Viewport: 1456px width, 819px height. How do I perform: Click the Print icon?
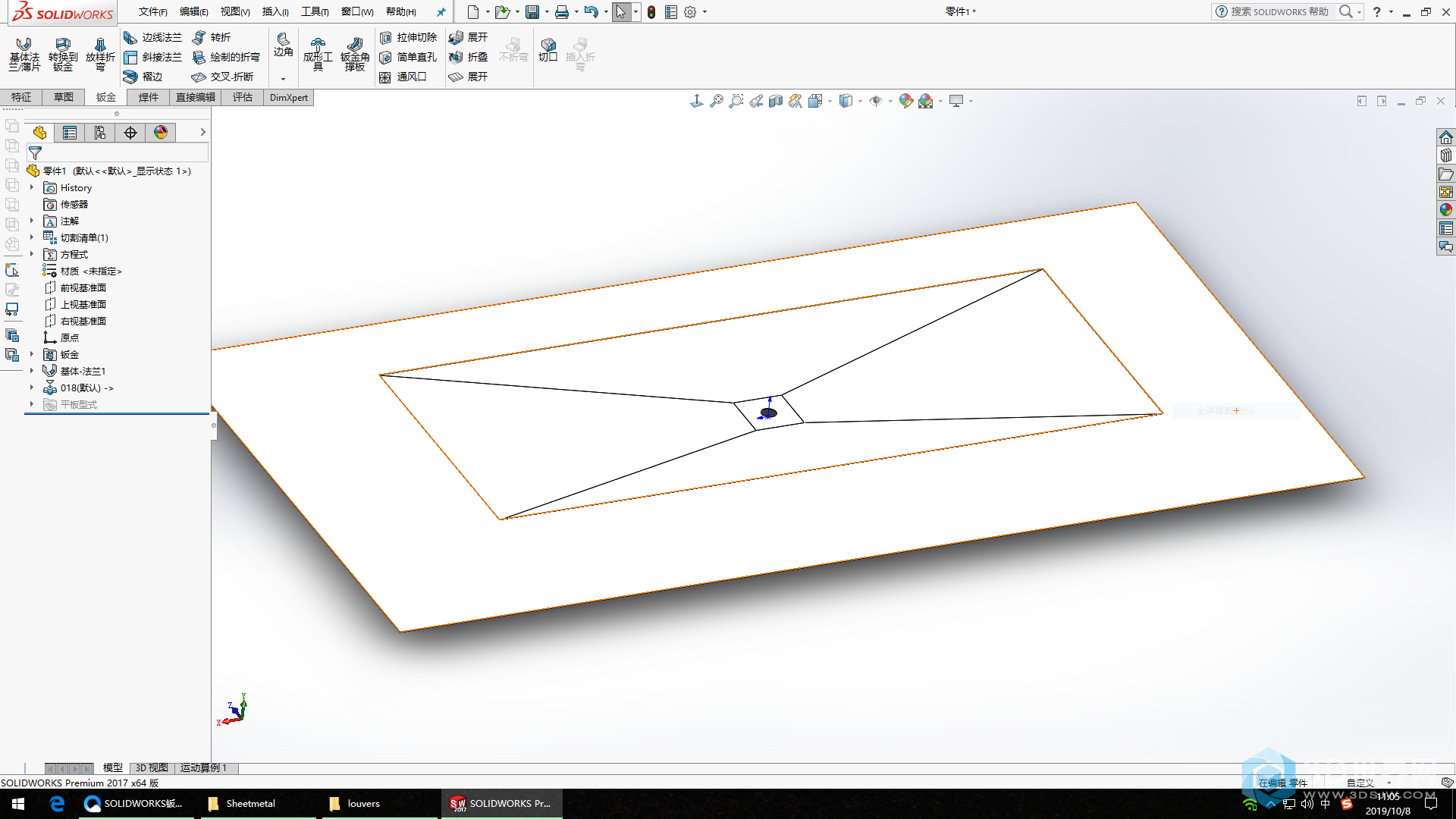tap(562, 12)
